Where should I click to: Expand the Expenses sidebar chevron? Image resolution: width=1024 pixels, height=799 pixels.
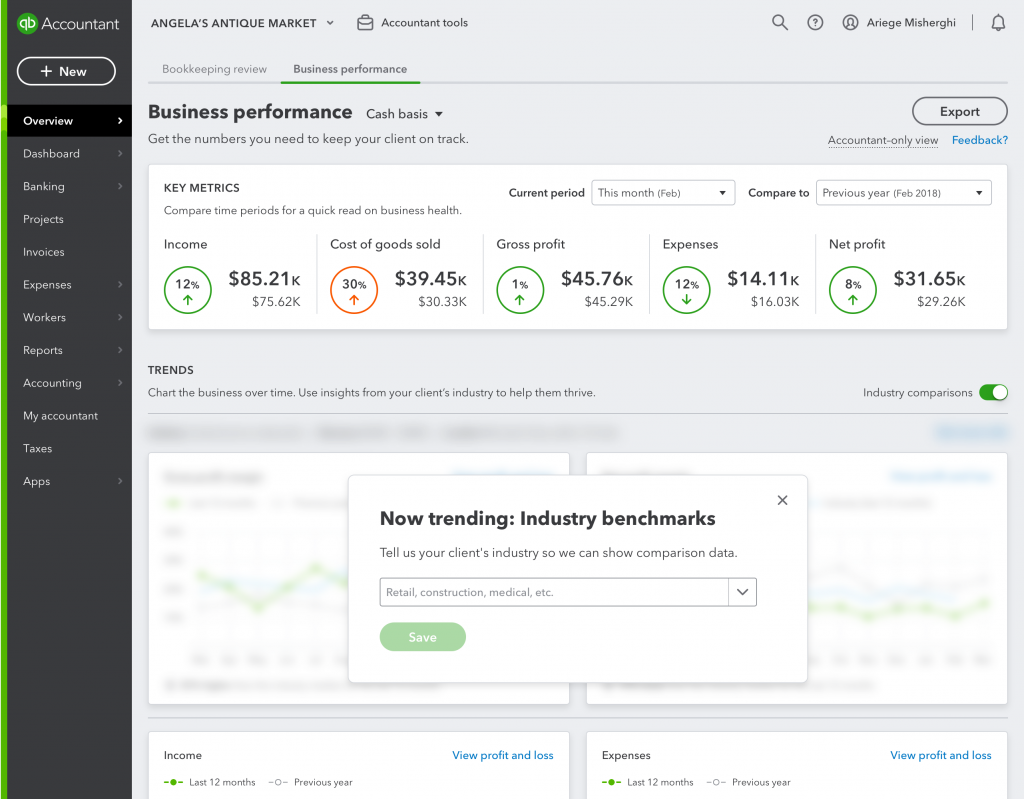pyautogui.click(x=120, y=284)
